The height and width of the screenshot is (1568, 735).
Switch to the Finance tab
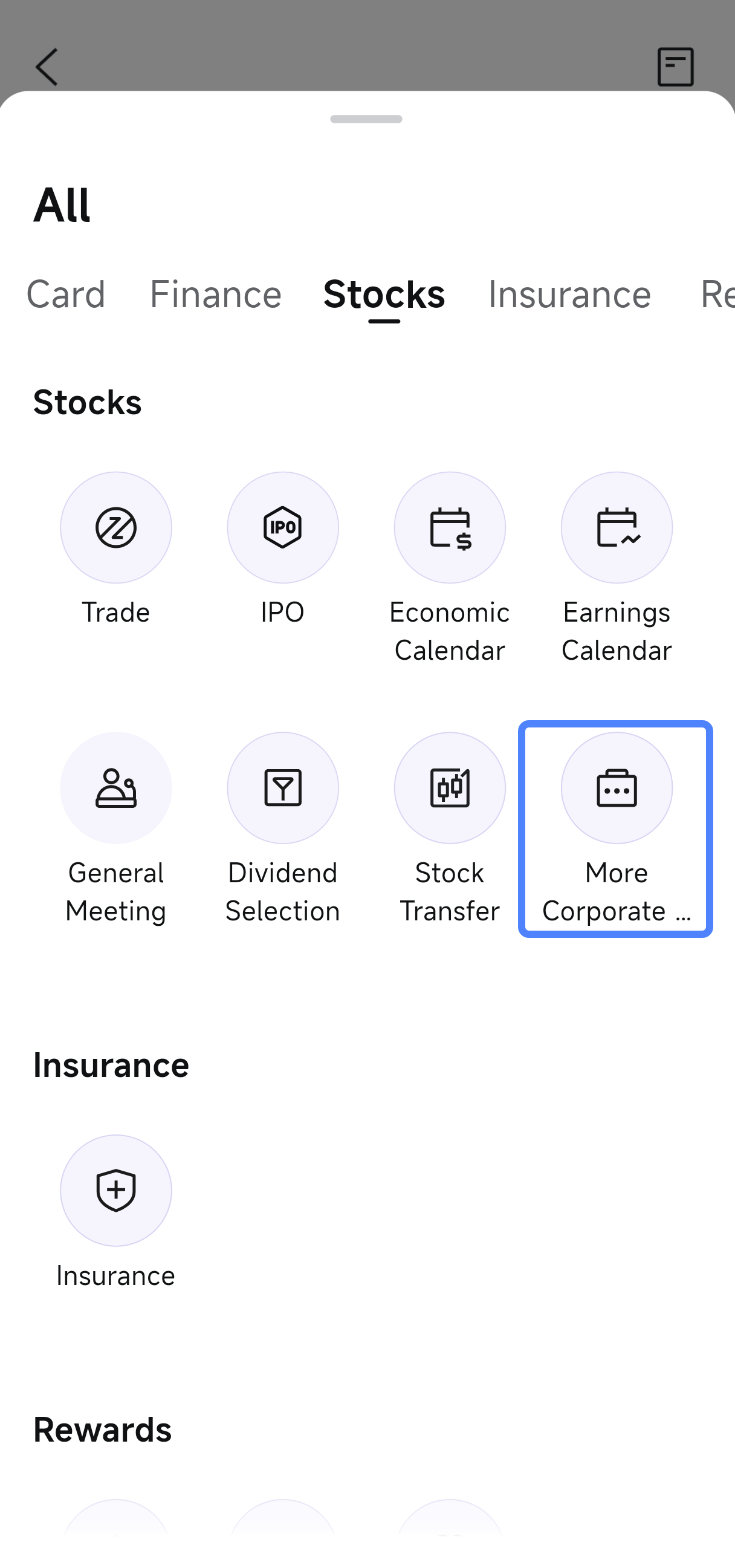(x=215, y=294)
